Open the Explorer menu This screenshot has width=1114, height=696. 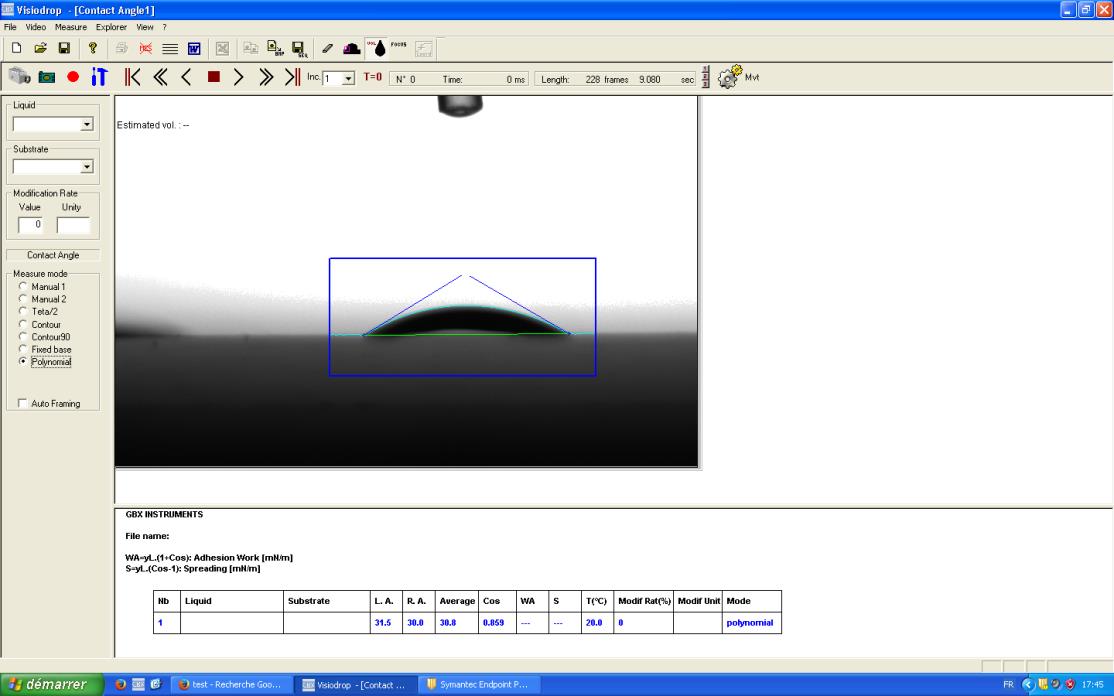(112, 27)
